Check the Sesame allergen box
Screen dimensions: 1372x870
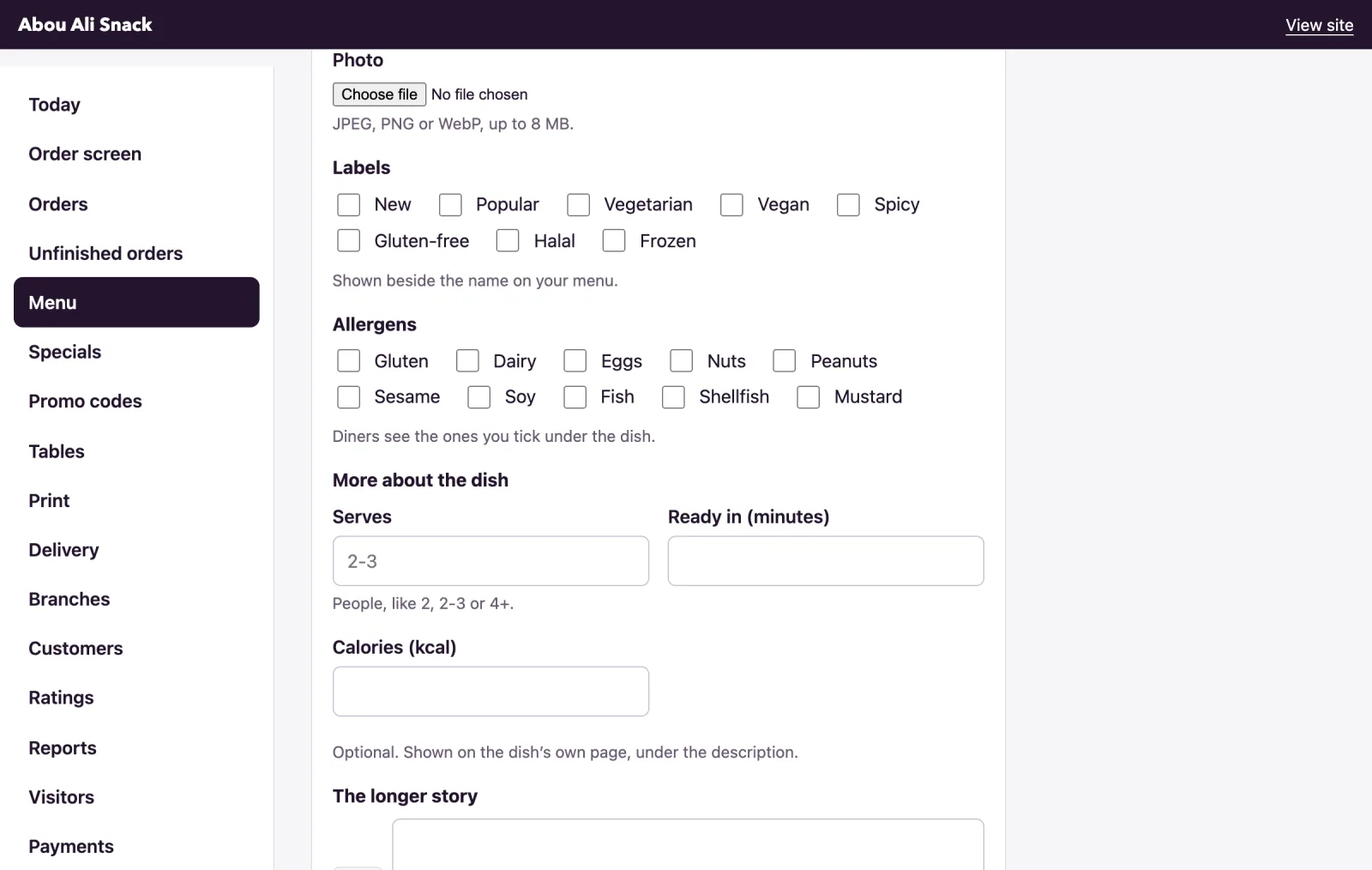348,397
